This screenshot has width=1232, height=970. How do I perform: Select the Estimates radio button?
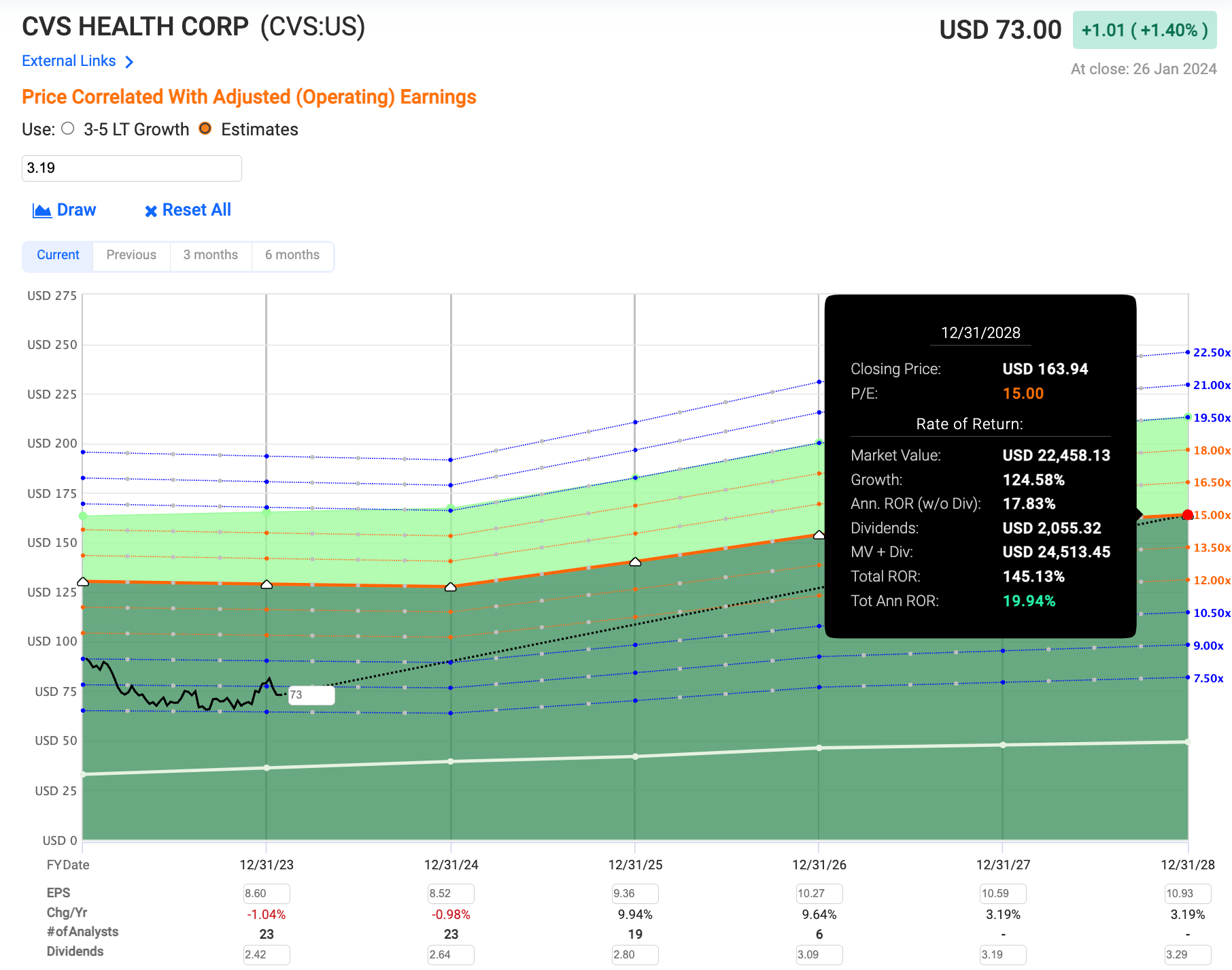click(x=205, y=129)
